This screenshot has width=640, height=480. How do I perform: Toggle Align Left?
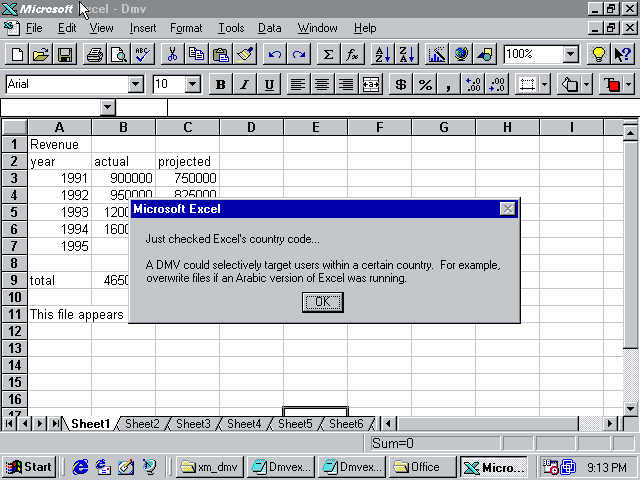298,84
